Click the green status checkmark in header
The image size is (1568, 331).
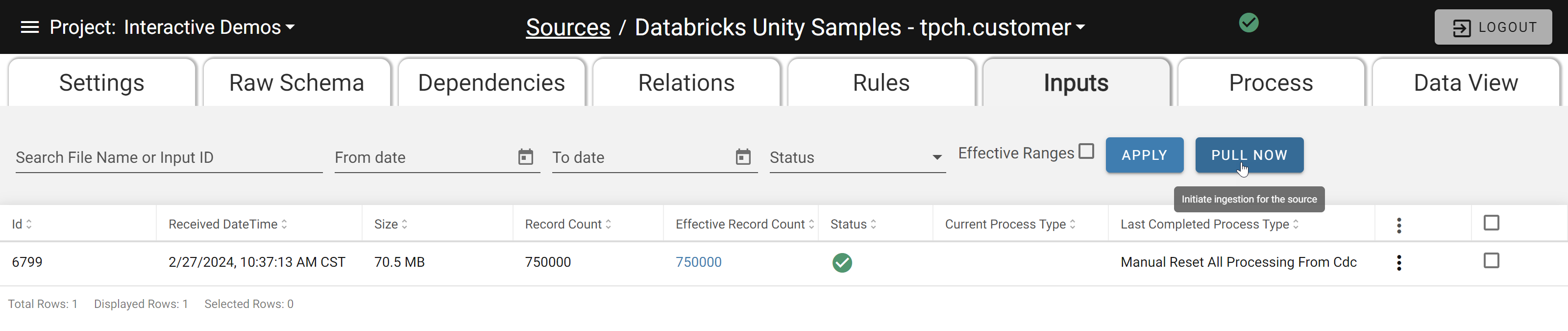1249,23
